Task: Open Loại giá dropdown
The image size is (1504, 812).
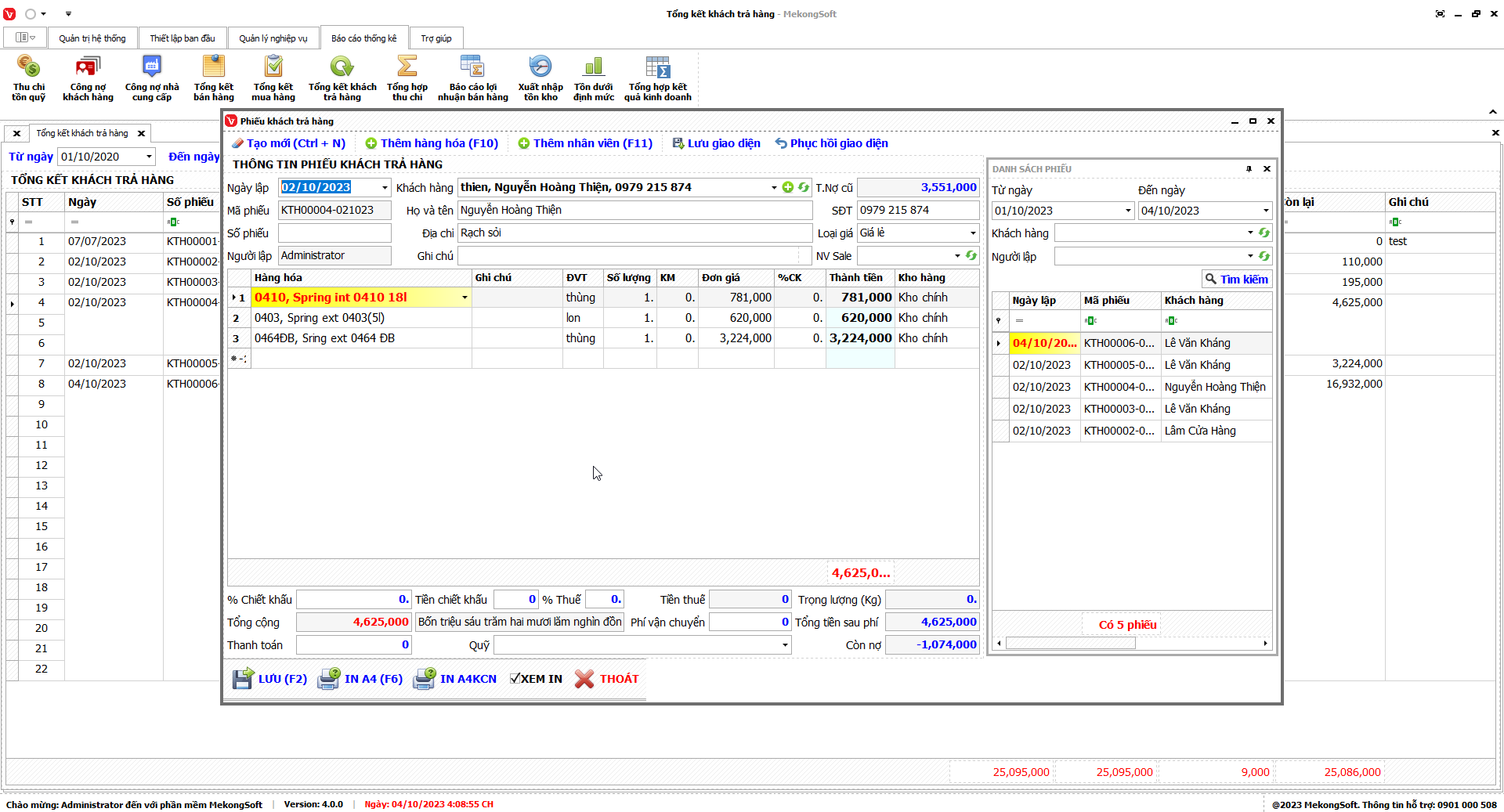Action: (x=973, y=233)
